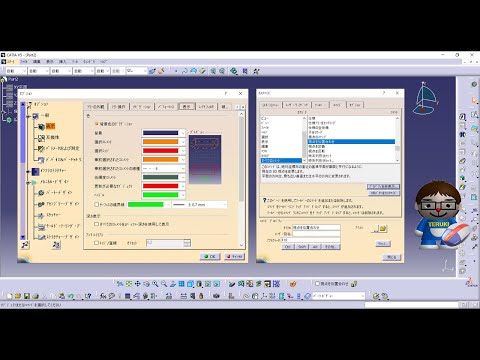Screen dimensions: 480x360
Task: Switch to the Tree Appearance tab in Options
Action: tap(96, 107)
